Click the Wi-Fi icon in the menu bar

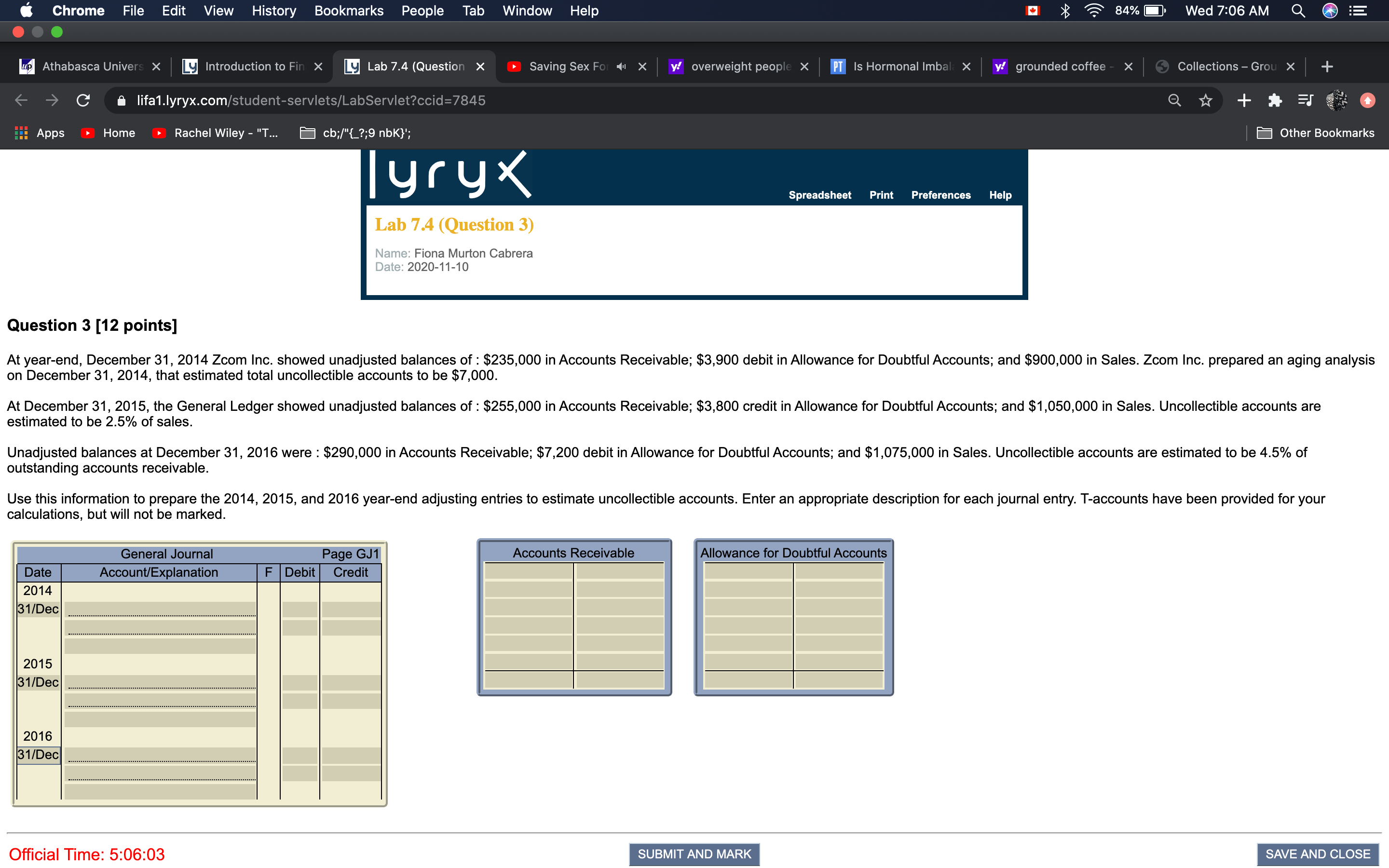(x=1094, y=10)
